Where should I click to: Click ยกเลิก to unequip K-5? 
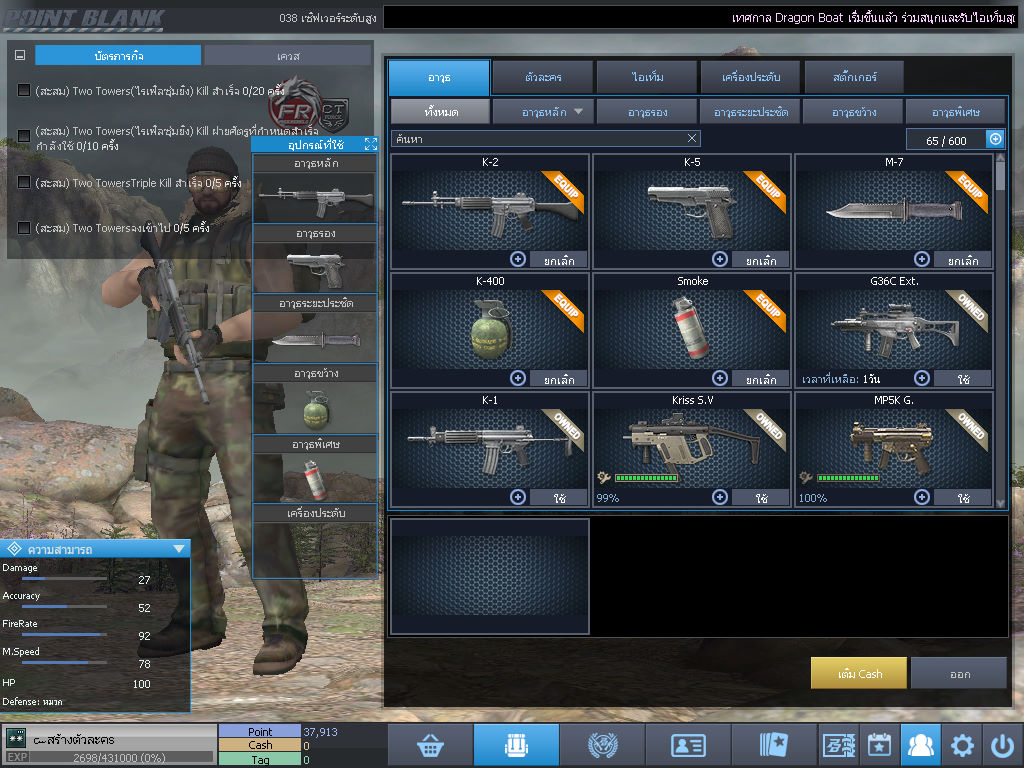coord(761,260)
